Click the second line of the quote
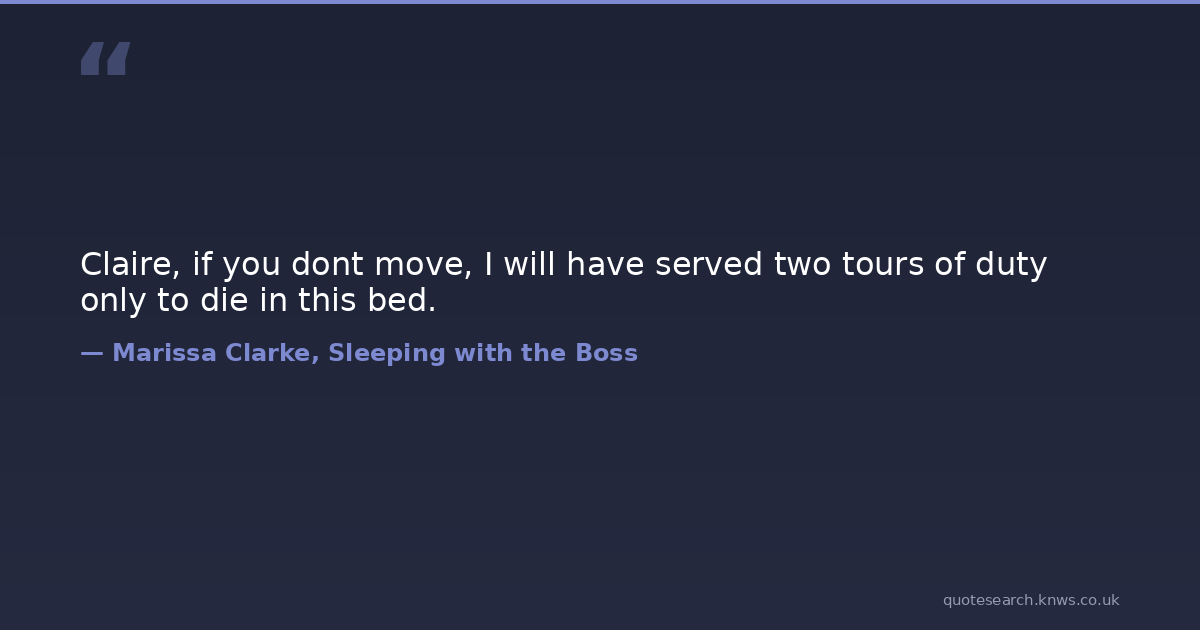 point(258,301)
